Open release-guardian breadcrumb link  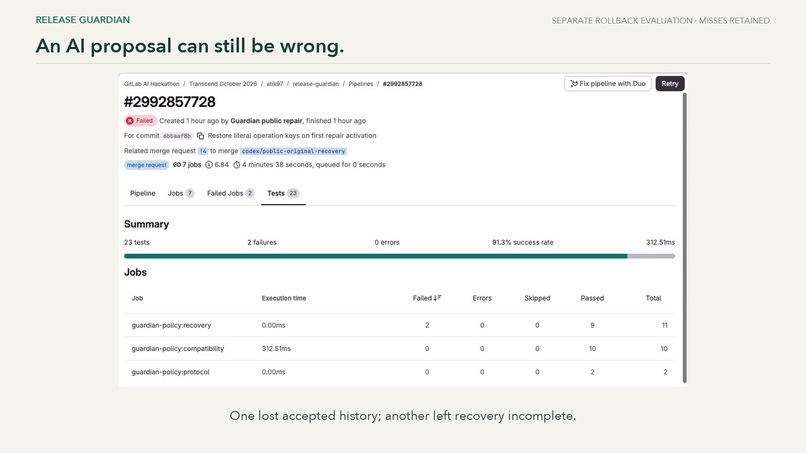[x=316, y=84]
